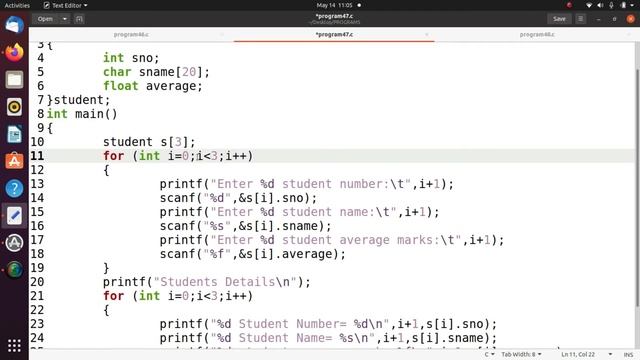This screenshot has width=640, height=360.
Task: Open the hamburger menu in header bar
Action: tap(580, 19)
